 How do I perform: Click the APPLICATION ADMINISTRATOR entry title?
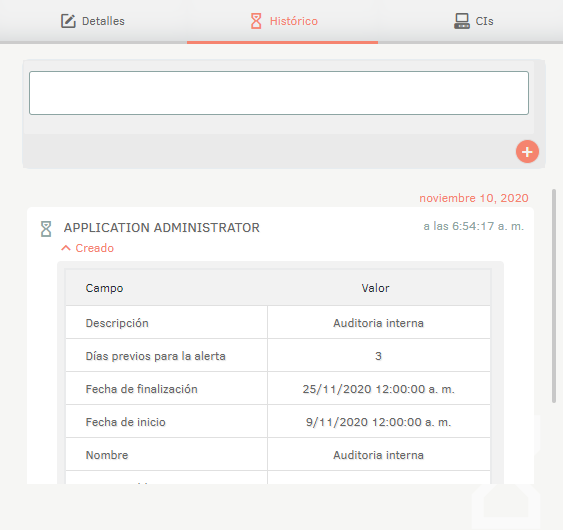(162, 228)
